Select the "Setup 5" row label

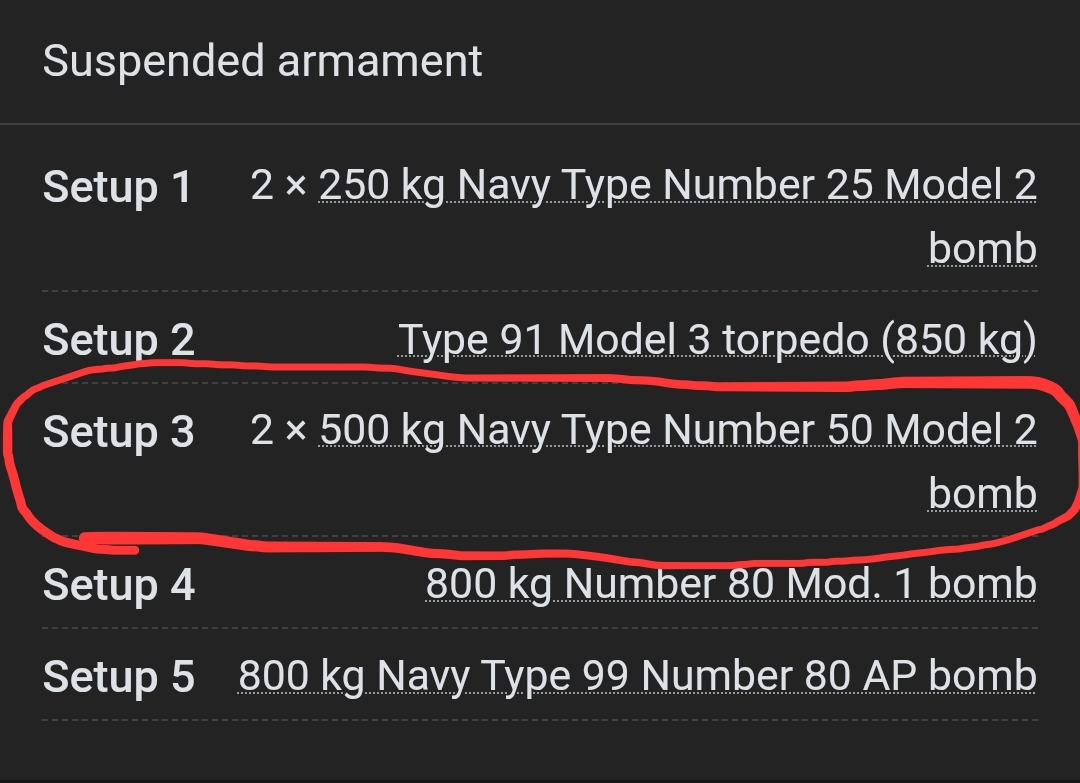pos(118,677)
